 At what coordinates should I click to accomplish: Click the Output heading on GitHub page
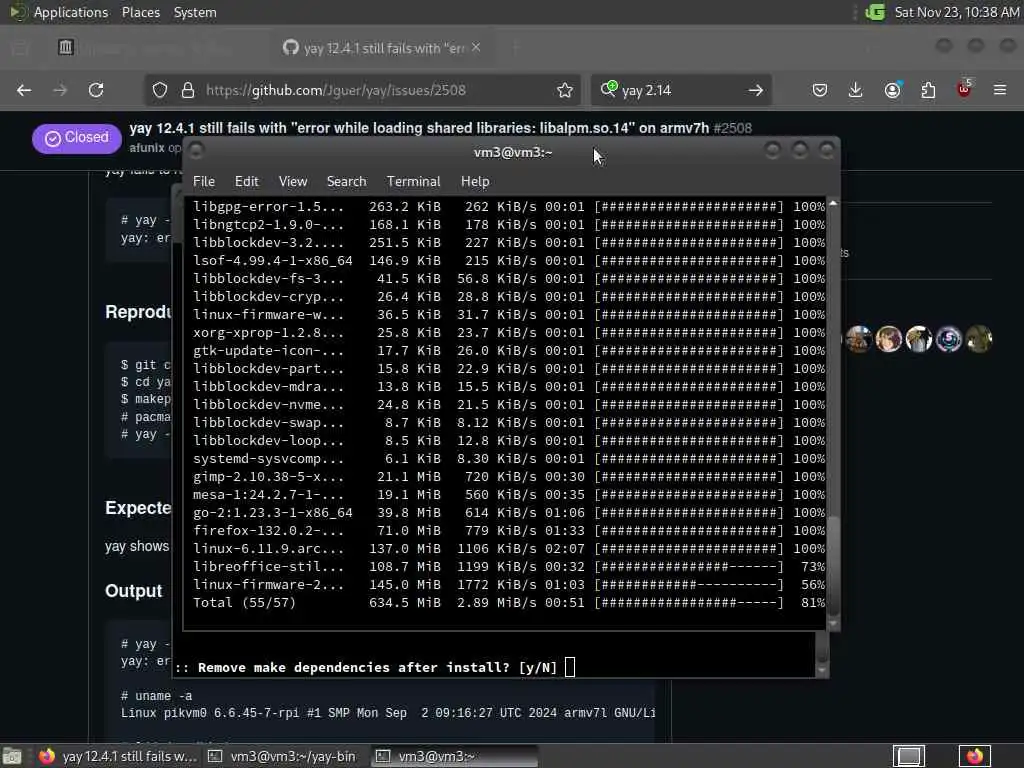click(x=134, y=591)
